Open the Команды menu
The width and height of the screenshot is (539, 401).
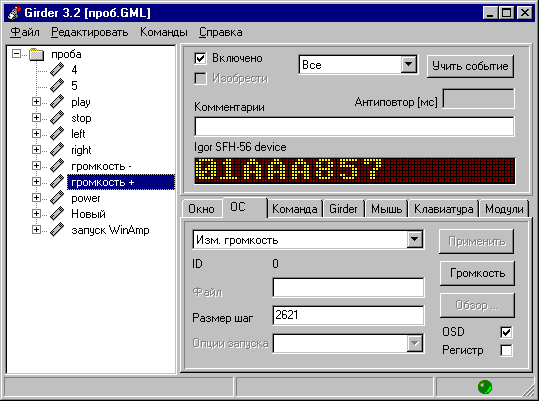[x=164, y=32]
